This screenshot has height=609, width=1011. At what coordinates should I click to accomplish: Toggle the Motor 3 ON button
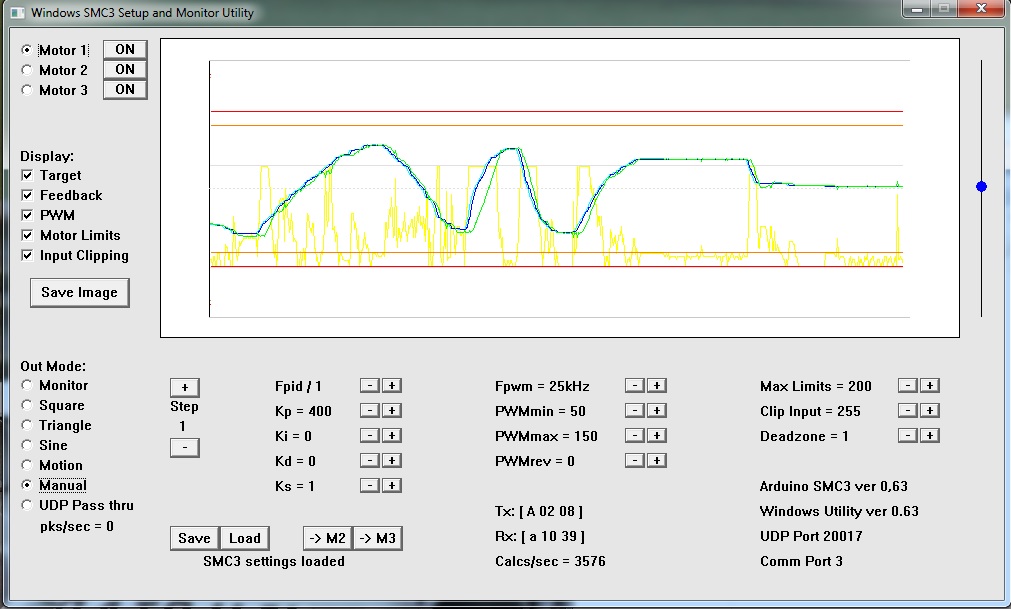pyautogui.click(x=125, y=90)
